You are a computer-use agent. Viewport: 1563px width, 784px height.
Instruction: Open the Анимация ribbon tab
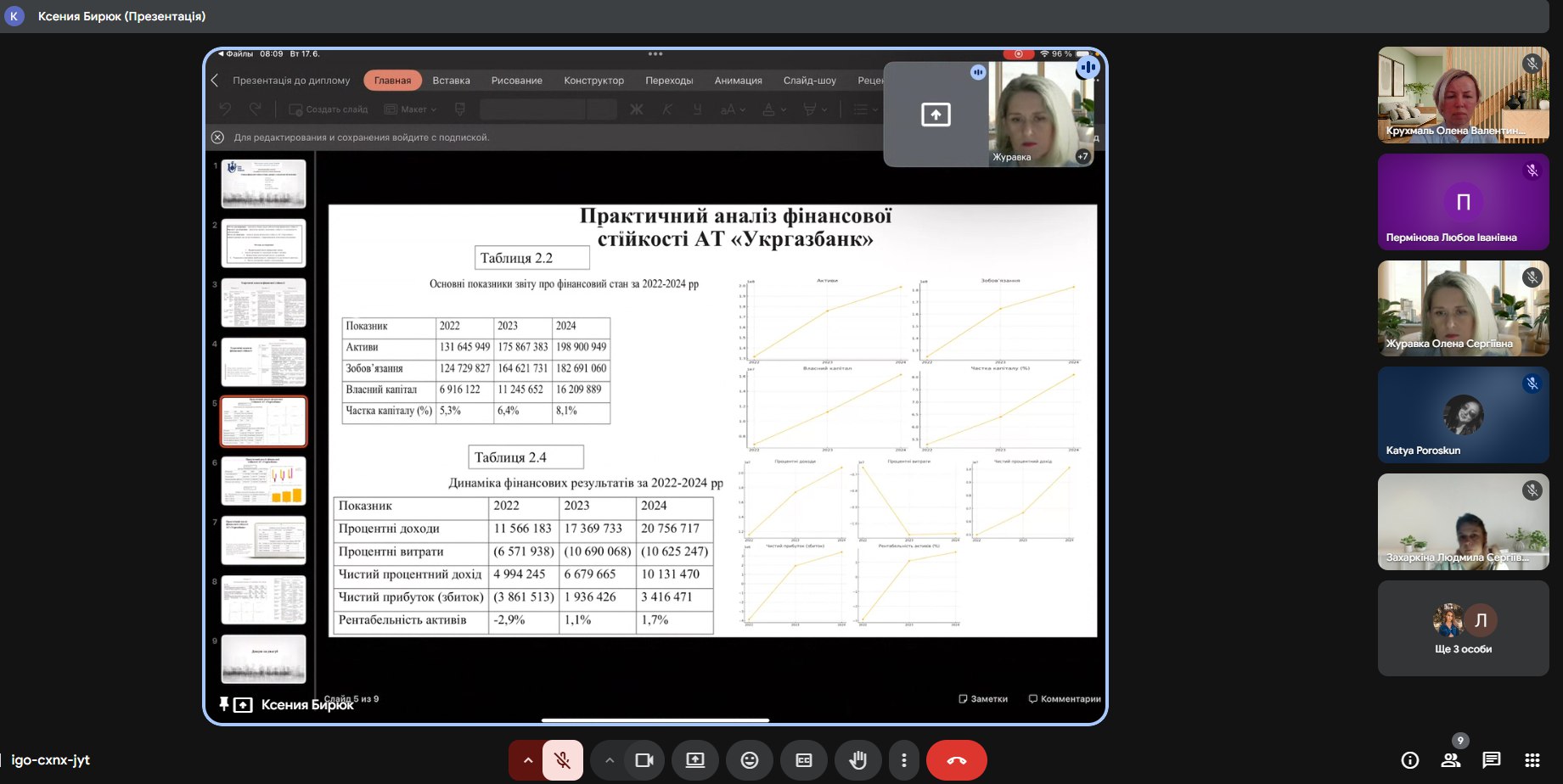click(x=738, y=81)
